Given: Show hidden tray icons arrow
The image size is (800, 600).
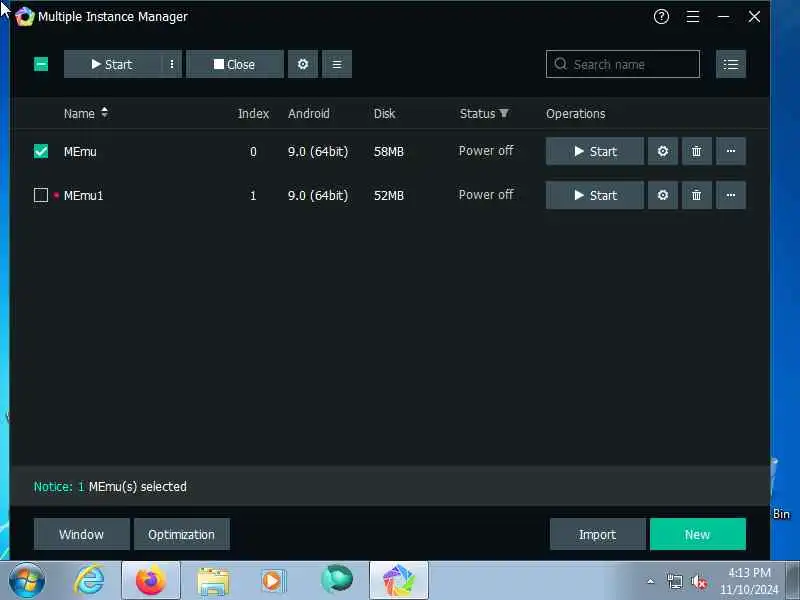Looking at the screenshot, I should click(651, 581).
